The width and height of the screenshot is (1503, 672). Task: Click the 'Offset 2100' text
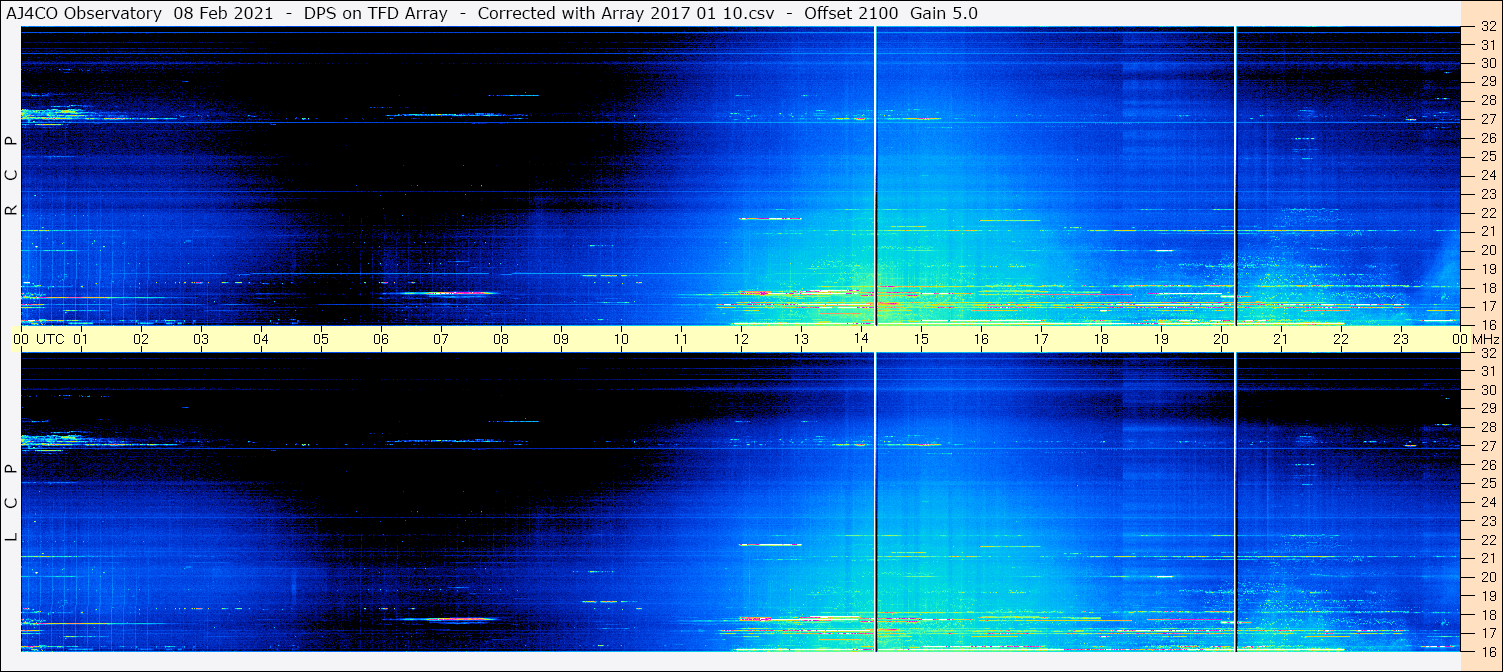coord(850,13)
